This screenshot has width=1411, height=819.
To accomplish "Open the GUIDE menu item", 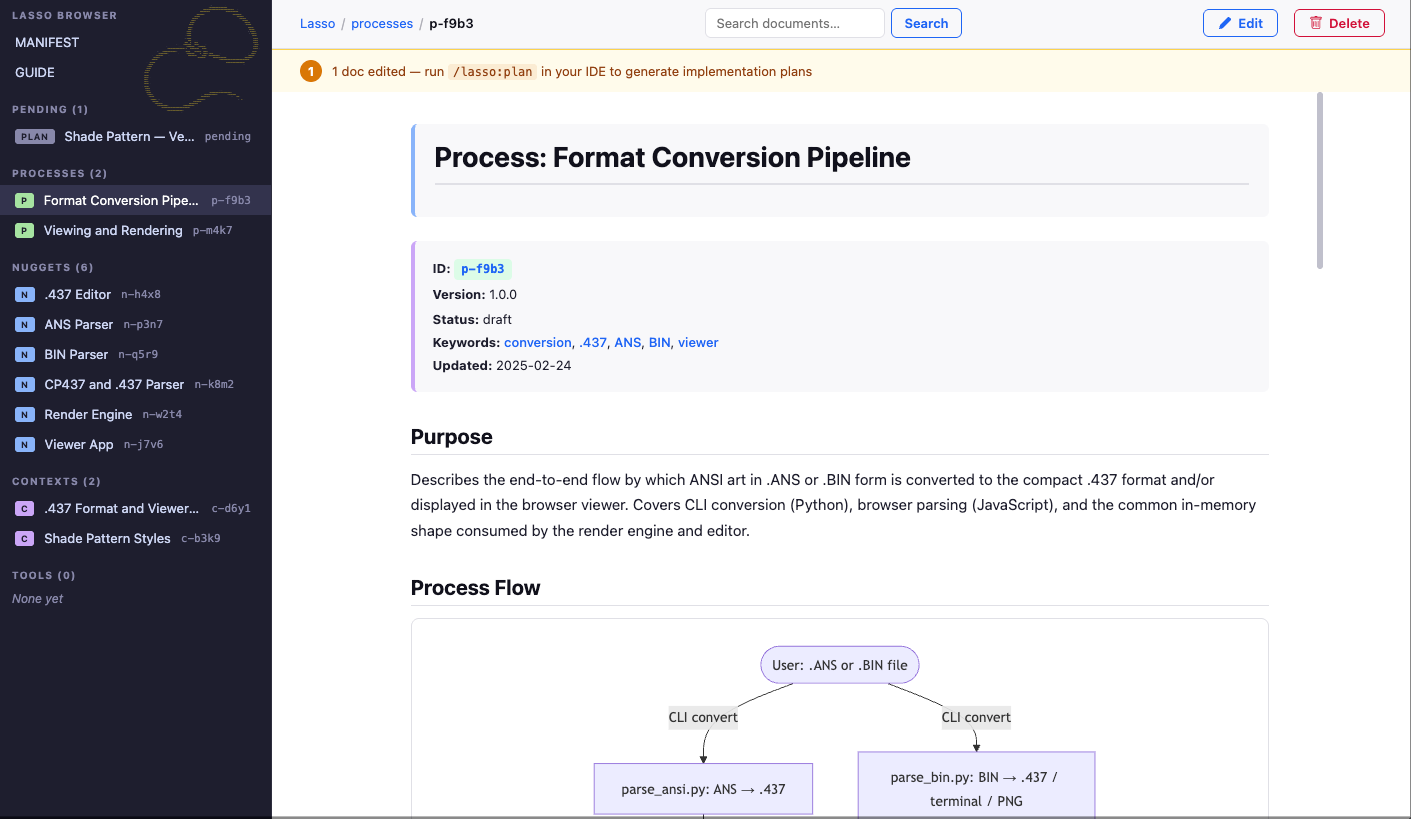I will (x=35, y=73).
